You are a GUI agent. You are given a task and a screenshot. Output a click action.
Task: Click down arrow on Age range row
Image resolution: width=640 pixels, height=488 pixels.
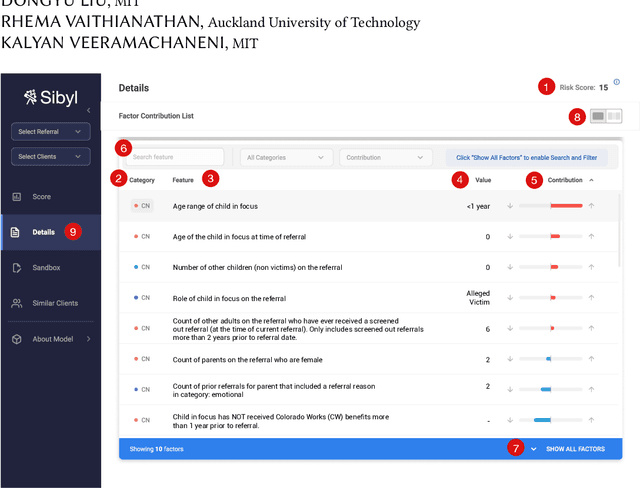click(510, 206)
